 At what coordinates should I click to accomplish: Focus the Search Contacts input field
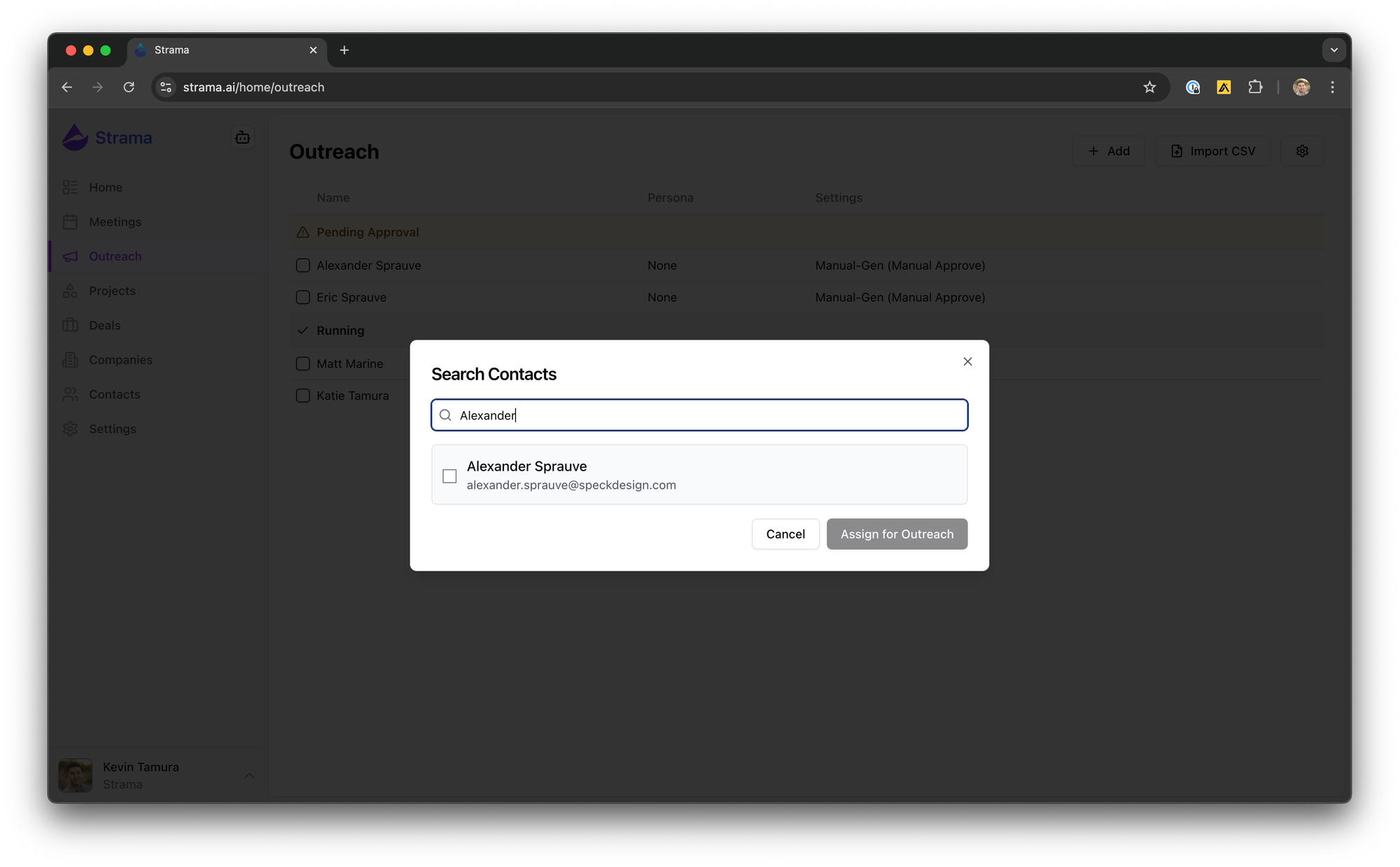[x=707, y=415]
